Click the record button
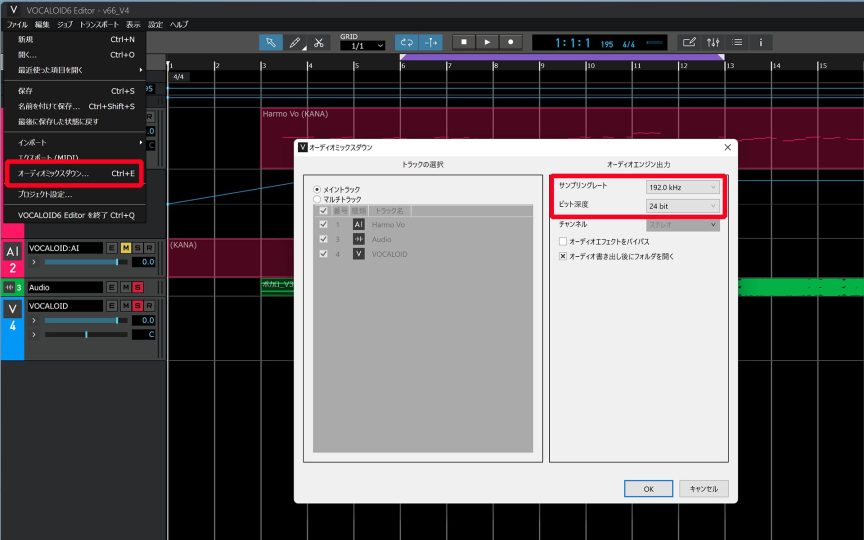 coord(511,42)
